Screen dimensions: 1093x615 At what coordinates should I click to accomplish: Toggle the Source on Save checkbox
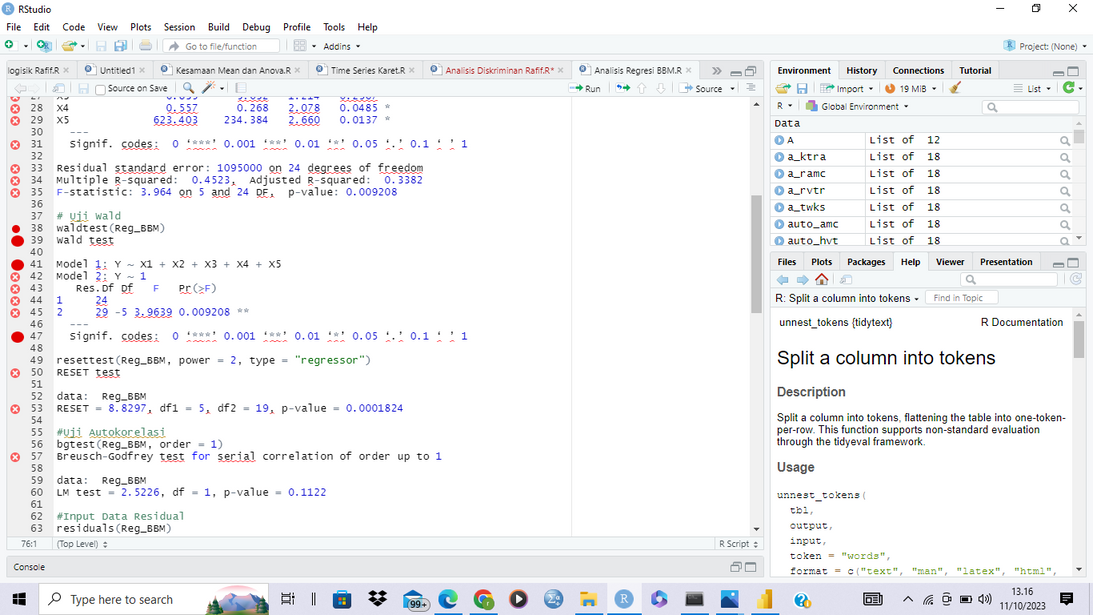click(100, 89)
